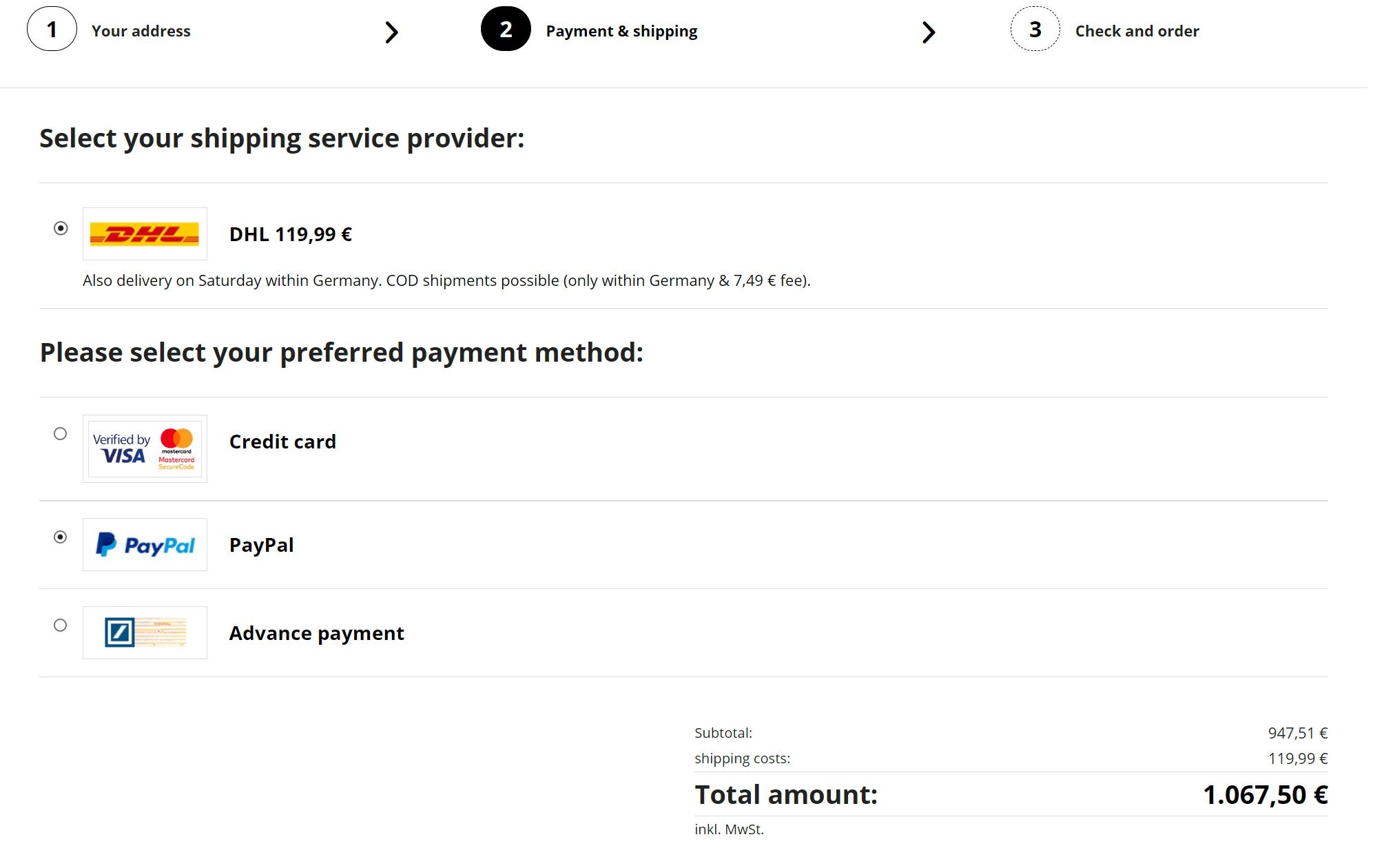Screen dimensions: 1373x868
Task: Go to step 1 circle icon
Action: (x=52, y=29)
